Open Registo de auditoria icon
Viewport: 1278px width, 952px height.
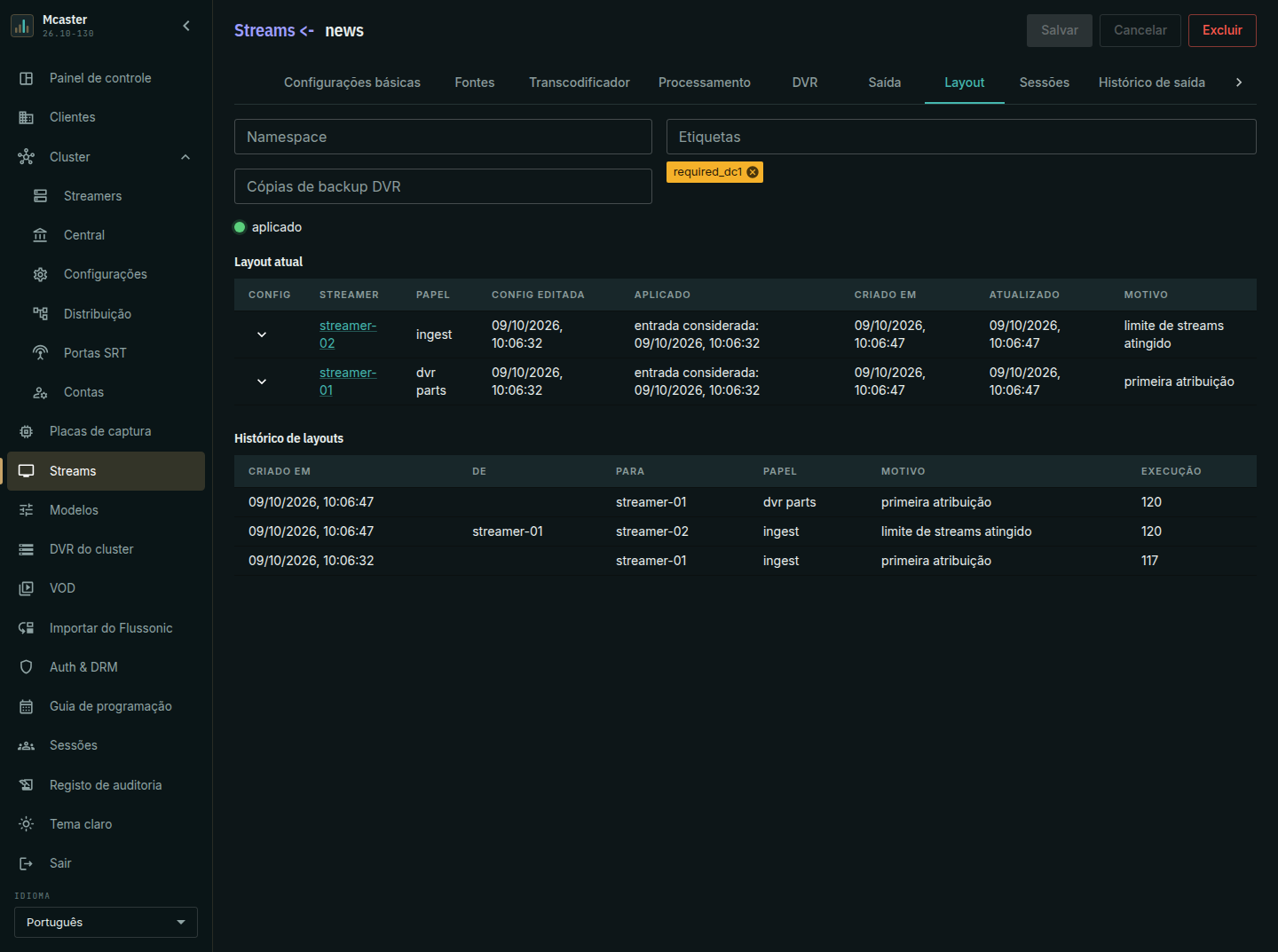click(x=27, y=785)
